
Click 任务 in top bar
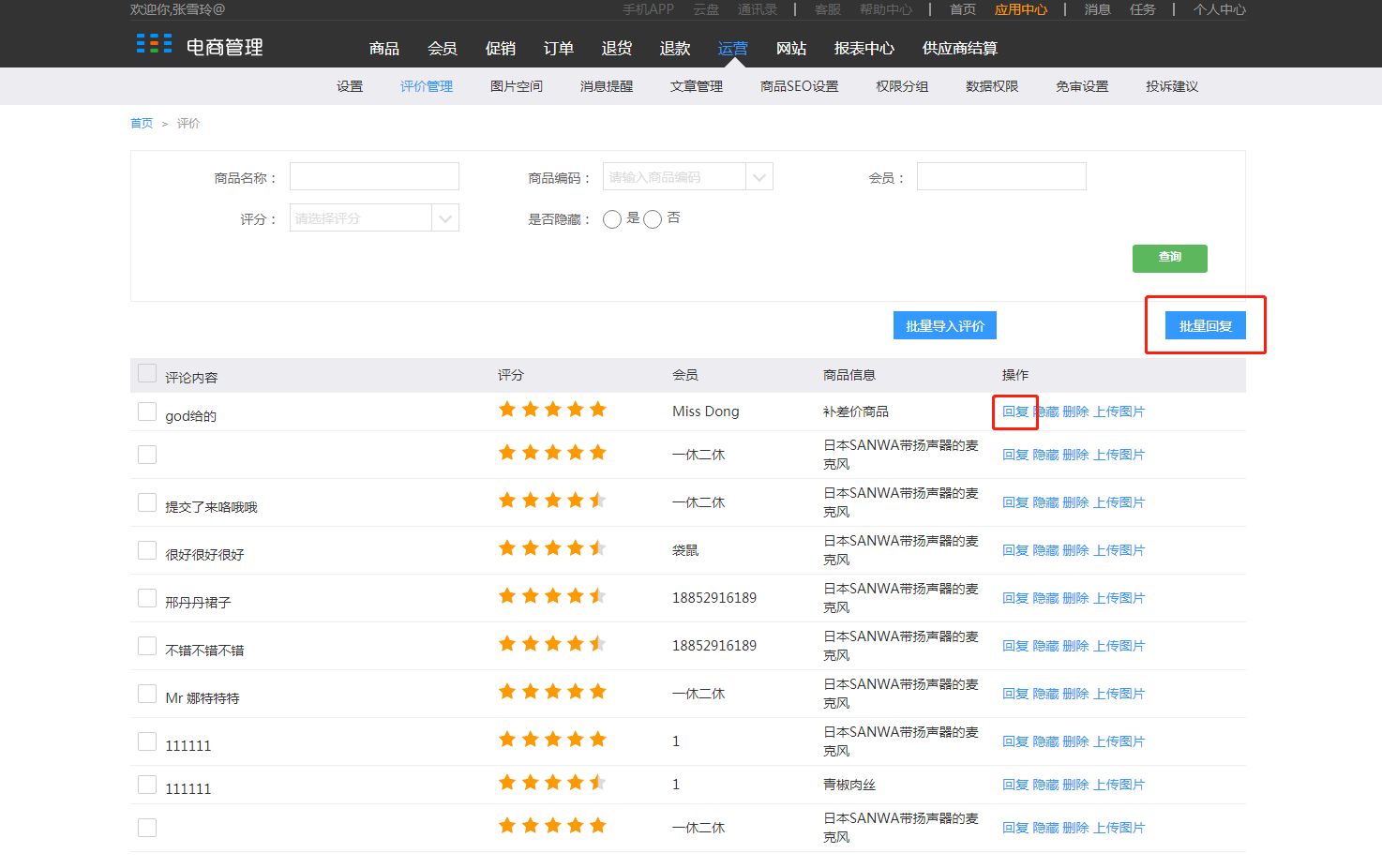pyautogui.click(x=1143, y=9)
